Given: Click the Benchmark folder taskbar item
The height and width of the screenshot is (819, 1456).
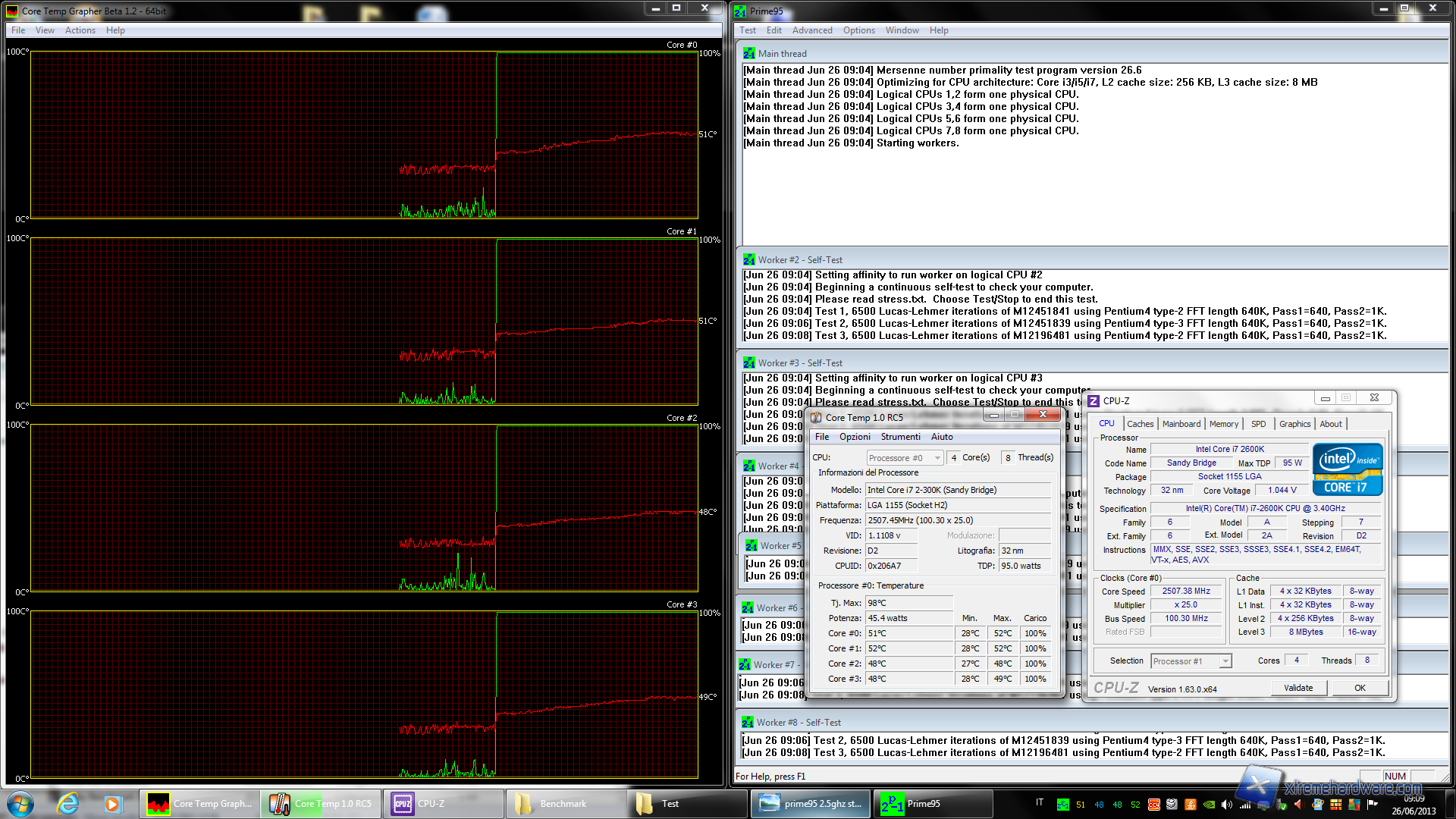Looking at the screenshot, I should [x=565, y=803].
